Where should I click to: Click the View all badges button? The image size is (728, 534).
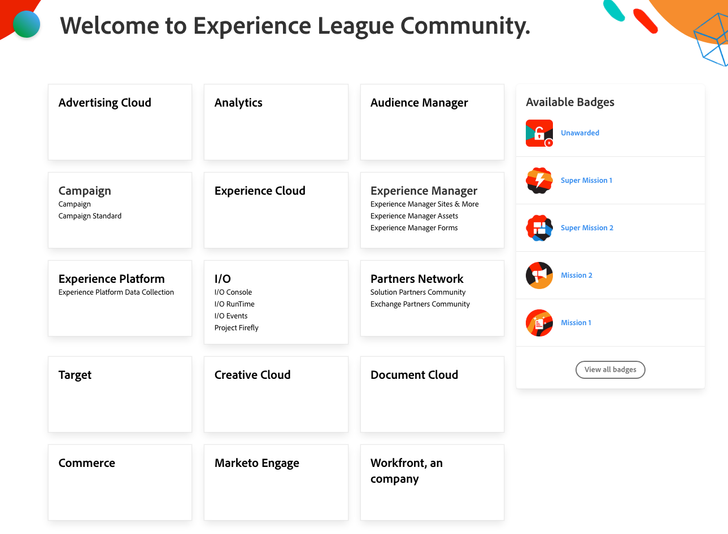(610, 370)
